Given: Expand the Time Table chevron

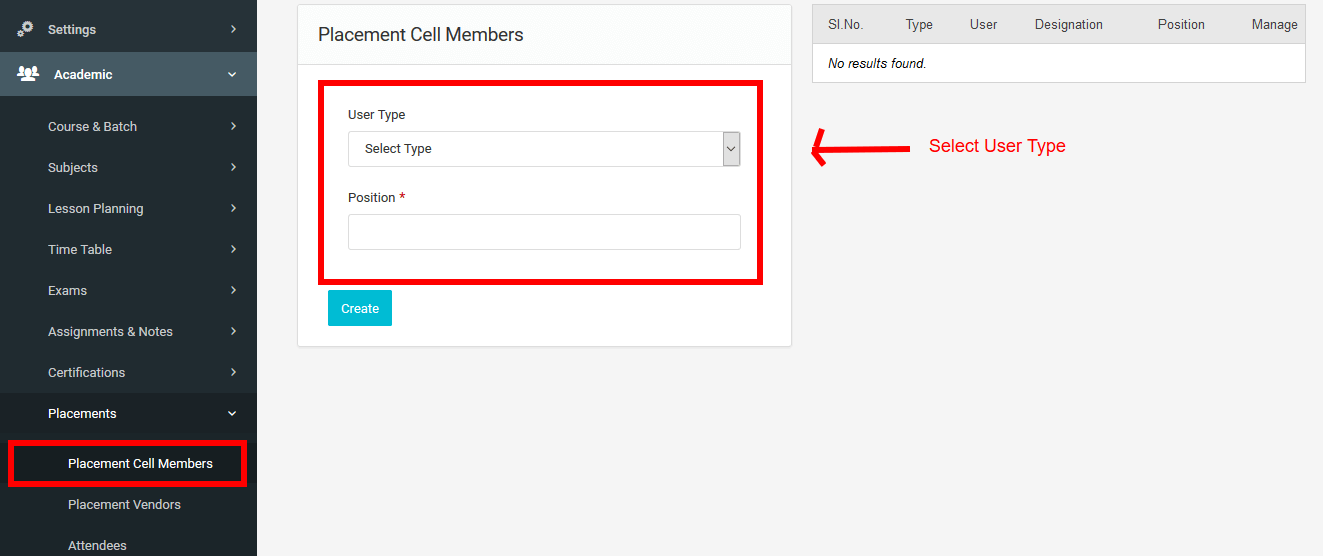Looking at the screenshot, I should (233, 249).
